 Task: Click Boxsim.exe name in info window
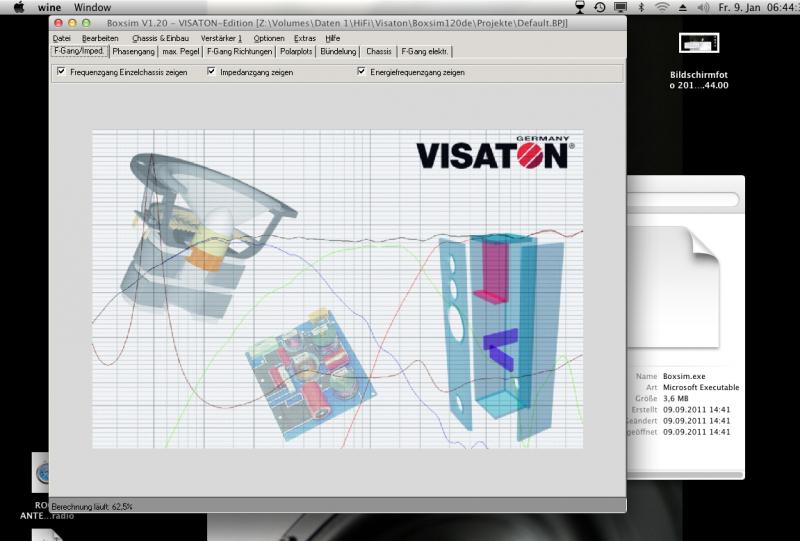pos(684,376)
